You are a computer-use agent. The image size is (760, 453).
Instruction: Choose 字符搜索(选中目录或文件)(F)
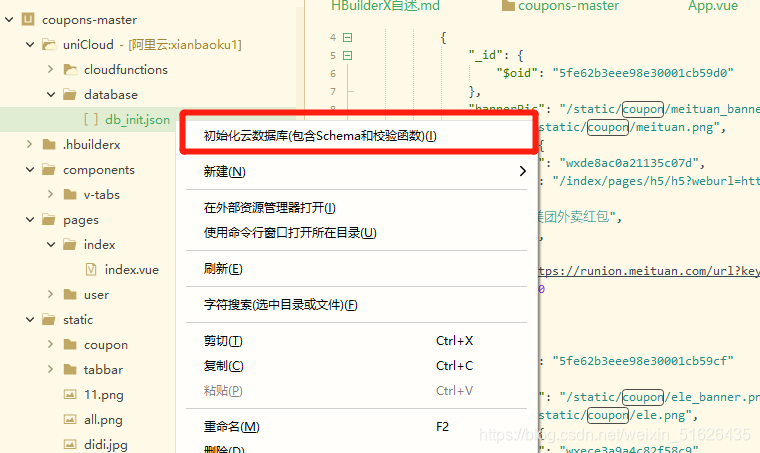(x=357, y=305)
